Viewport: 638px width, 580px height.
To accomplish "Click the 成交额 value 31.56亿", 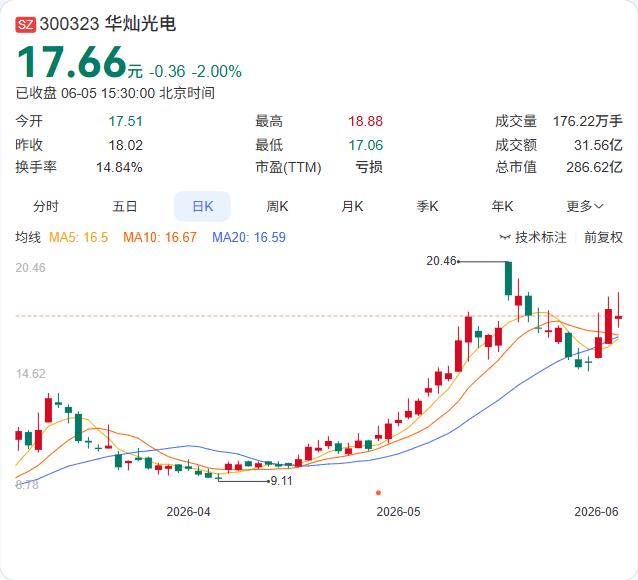I will tap(598, 145).
